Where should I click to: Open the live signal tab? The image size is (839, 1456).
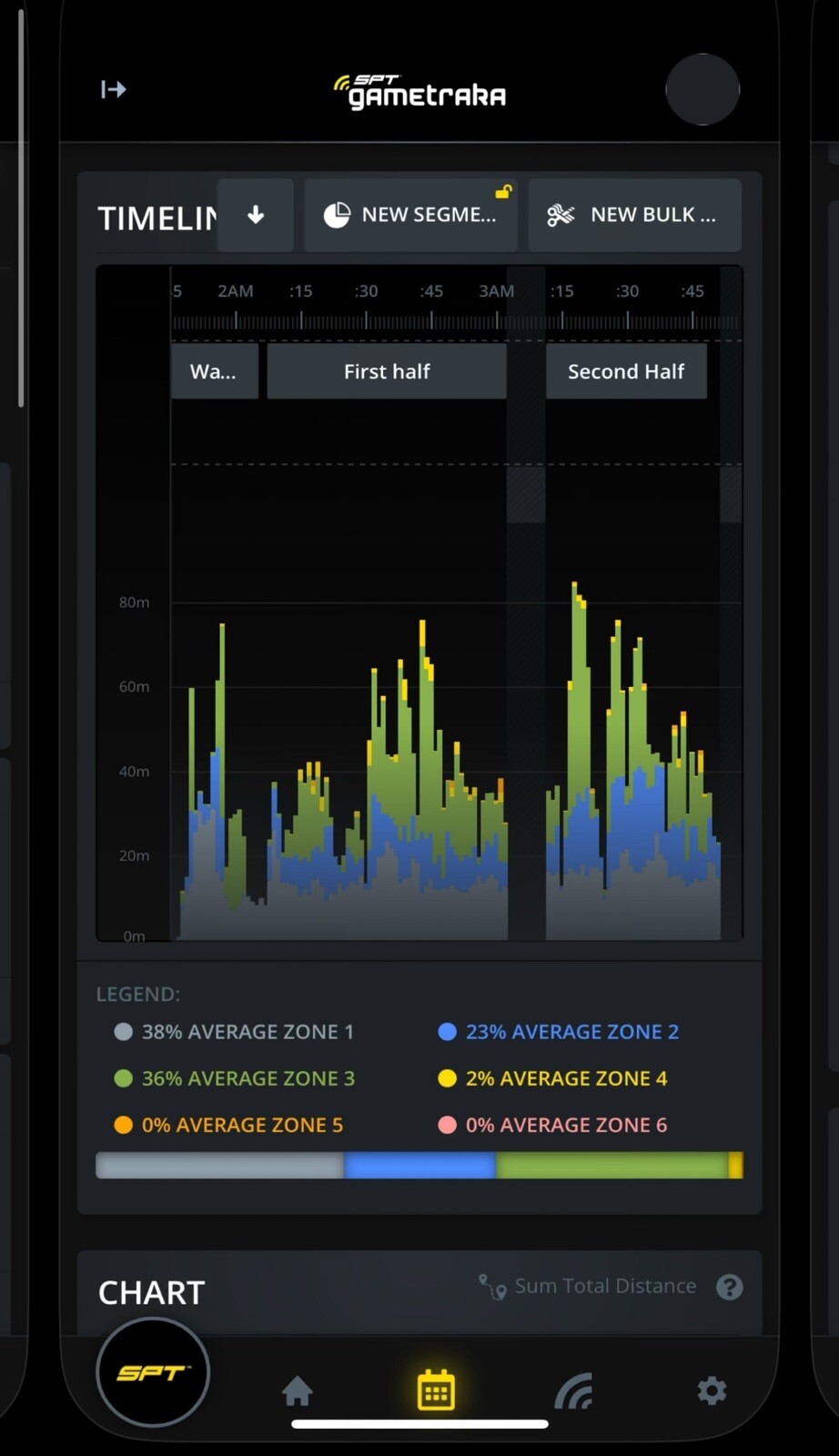[x=573, y=1390]
